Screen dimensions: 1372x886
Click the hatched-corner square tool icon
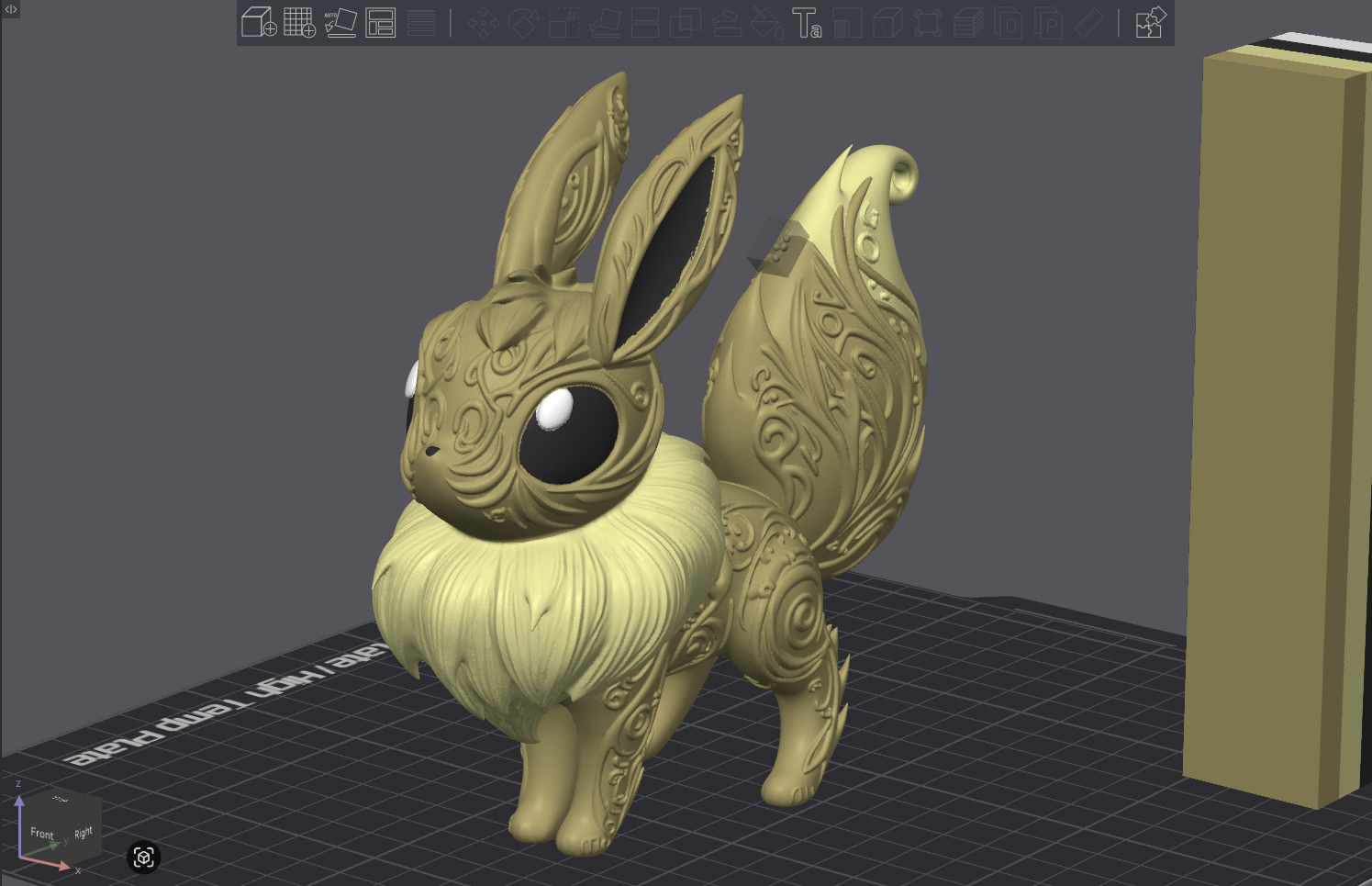coord(847,22)
